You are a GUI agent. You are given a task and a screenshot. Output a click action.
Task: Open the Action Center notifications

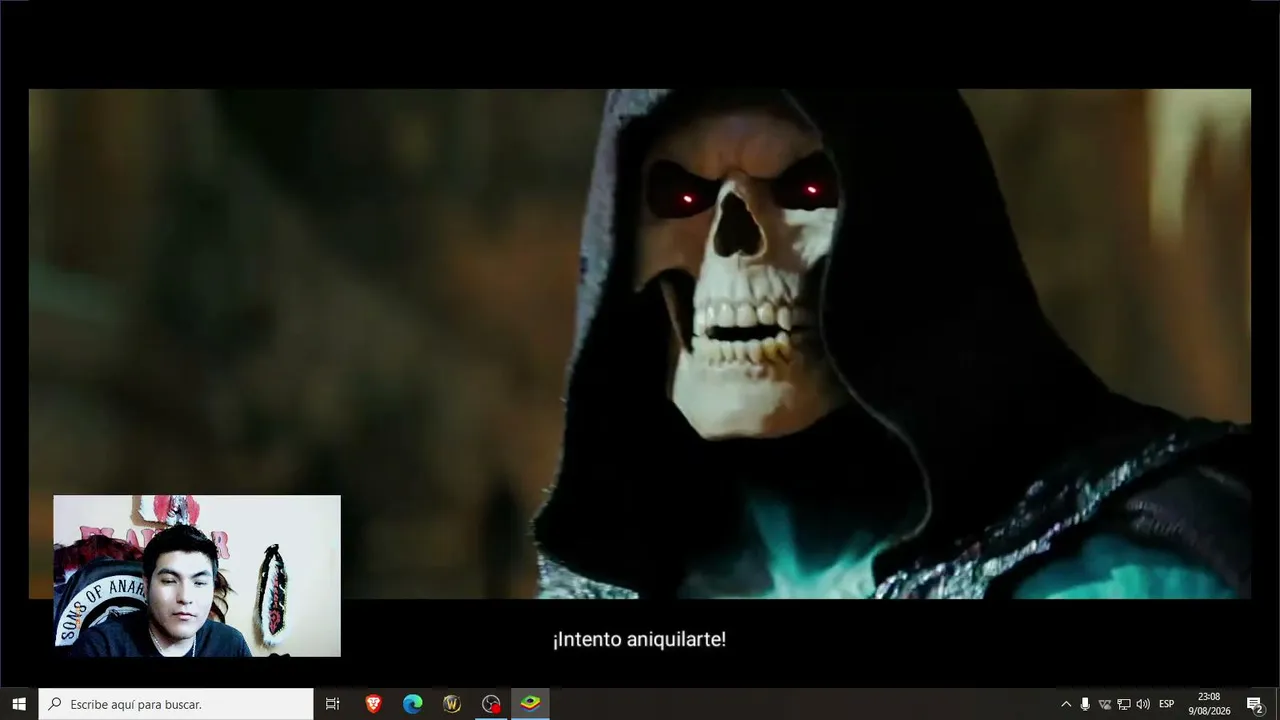click(1255, 704)
